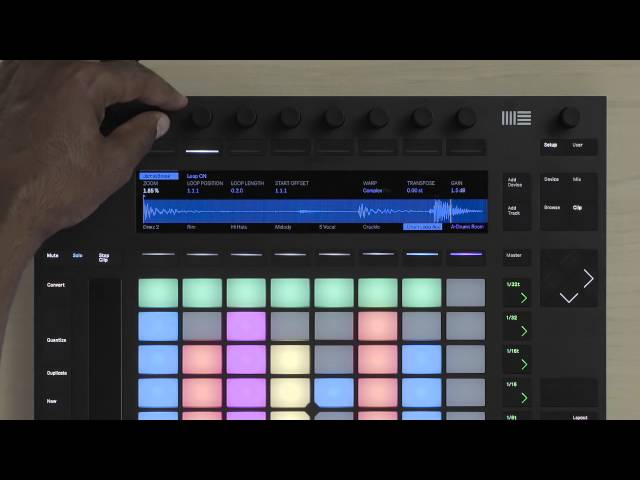Open Setup mode

click(551, 145)
